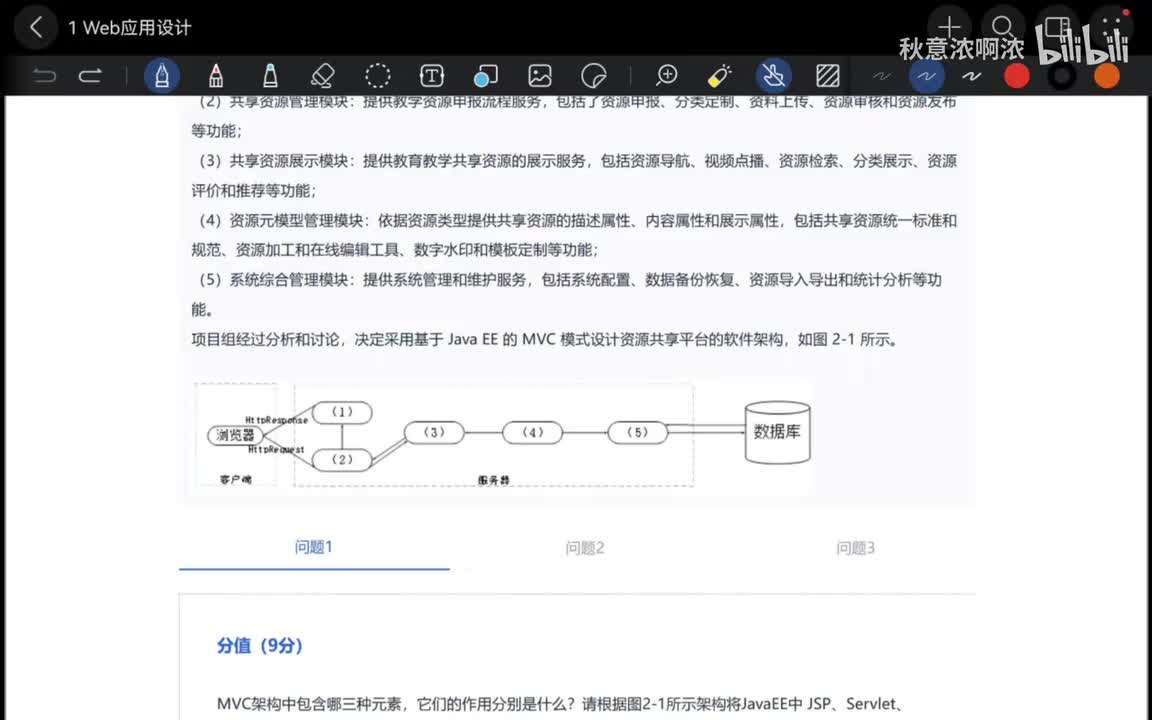Click diagram node (3)
Screen dimensions: 1152x720
tap(433, 433)
